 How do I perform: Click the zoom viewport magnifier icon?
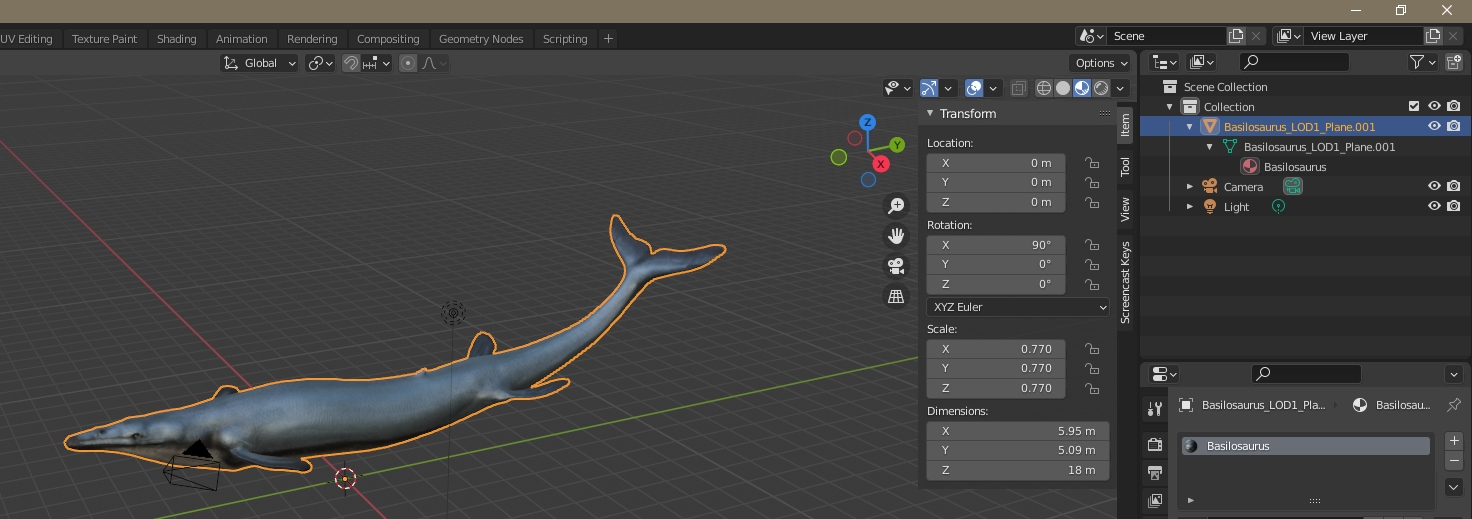(896, 206)
